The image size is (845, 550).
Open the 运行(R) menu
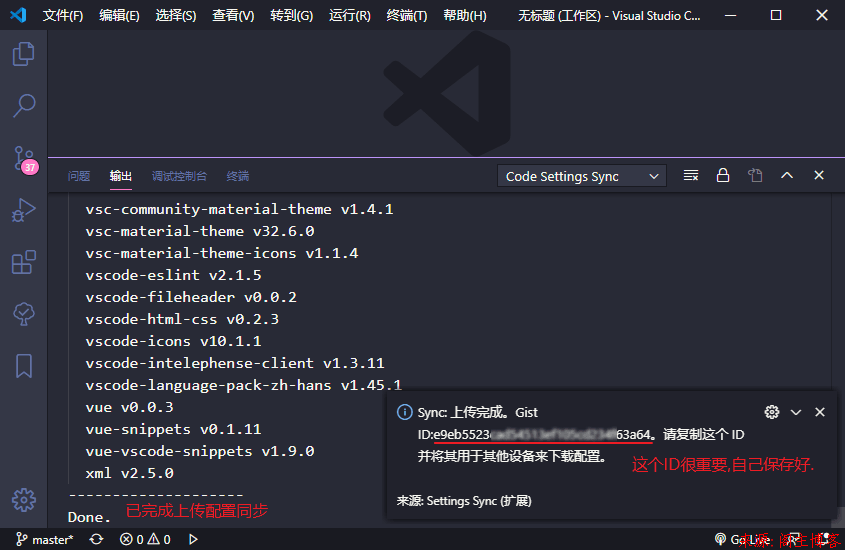click(x=350, y=16)
